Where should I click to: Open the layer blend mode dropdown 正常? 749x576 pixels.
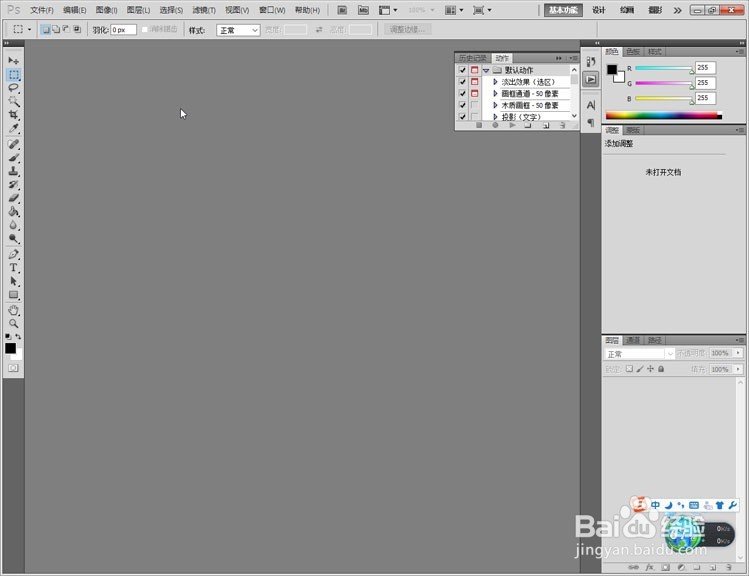coord(639,354)
